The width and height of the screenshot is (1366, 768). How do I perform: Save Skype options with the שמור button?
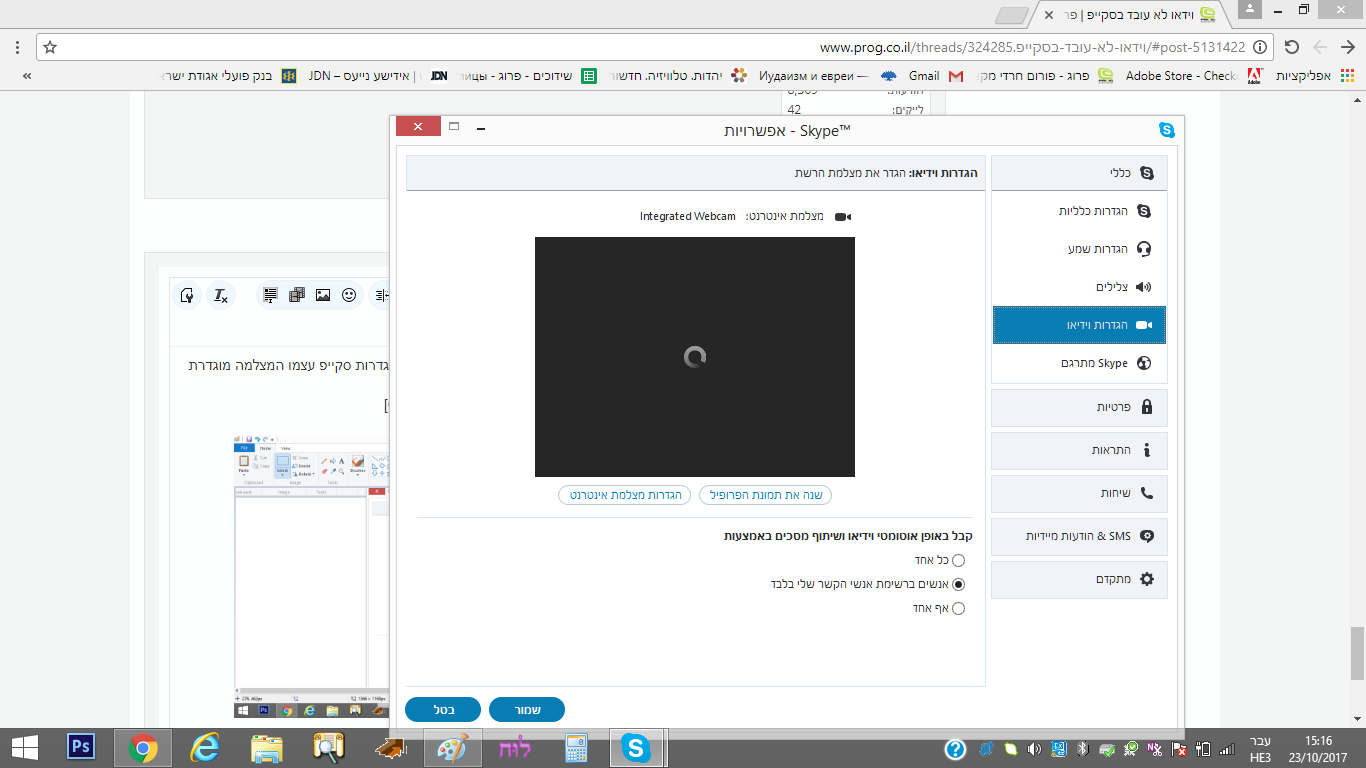(527, 710)
